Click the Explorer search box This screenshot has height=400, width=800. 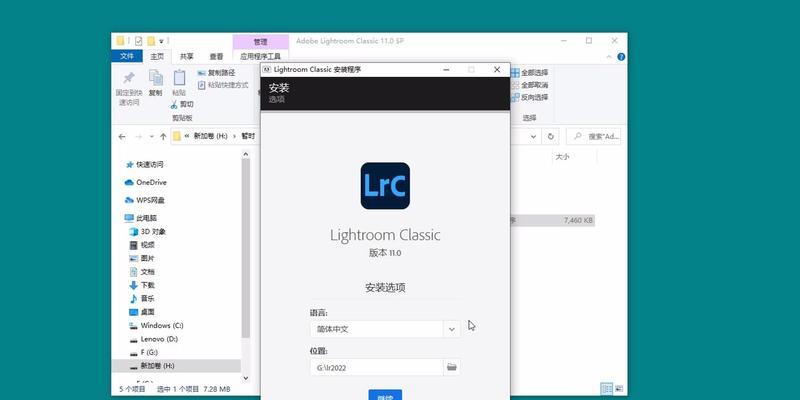pyautogui.click(x=593, y=137)
